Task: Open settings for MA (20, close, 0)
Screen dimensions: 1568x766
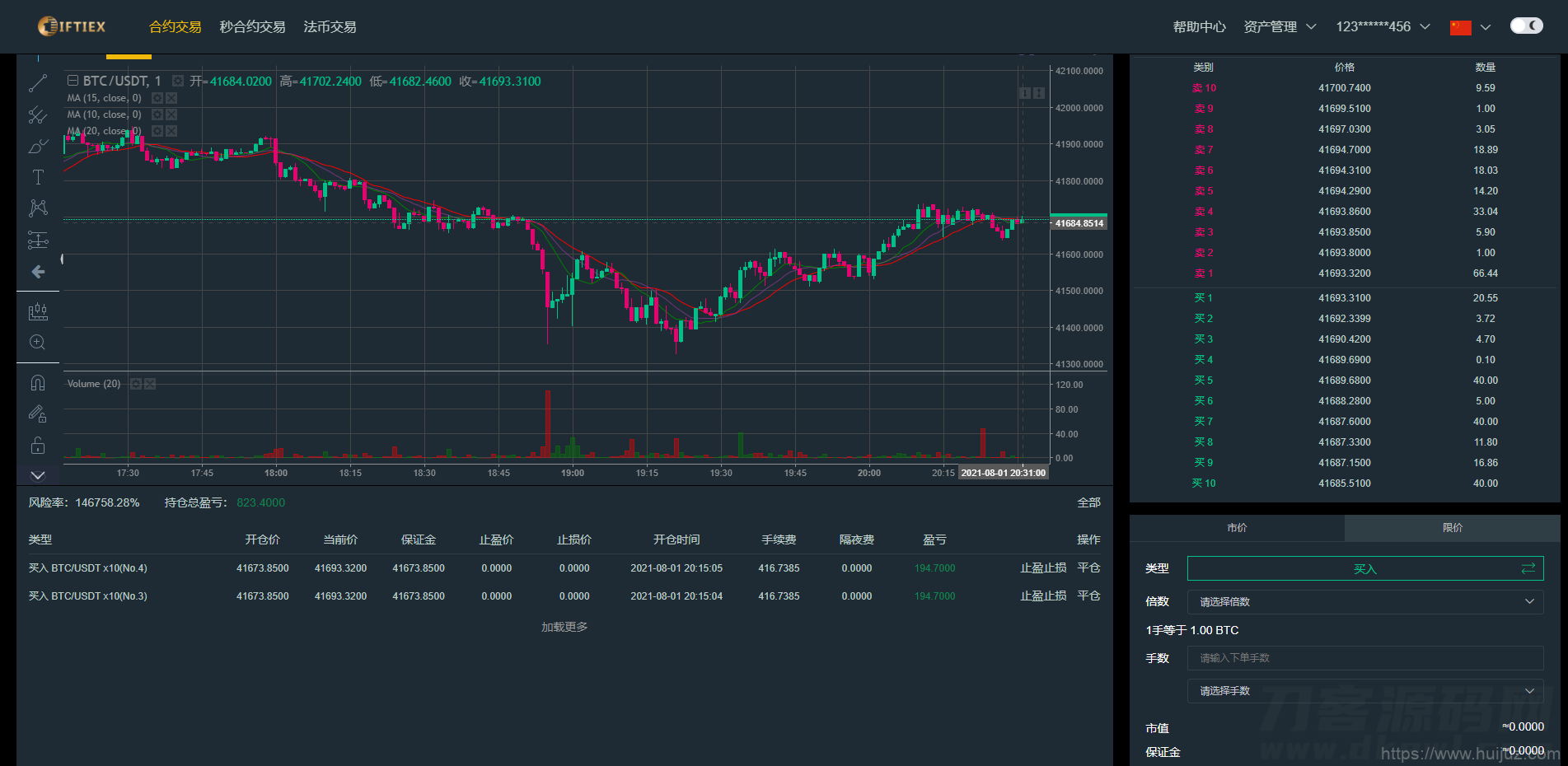Action: (157, 131)
